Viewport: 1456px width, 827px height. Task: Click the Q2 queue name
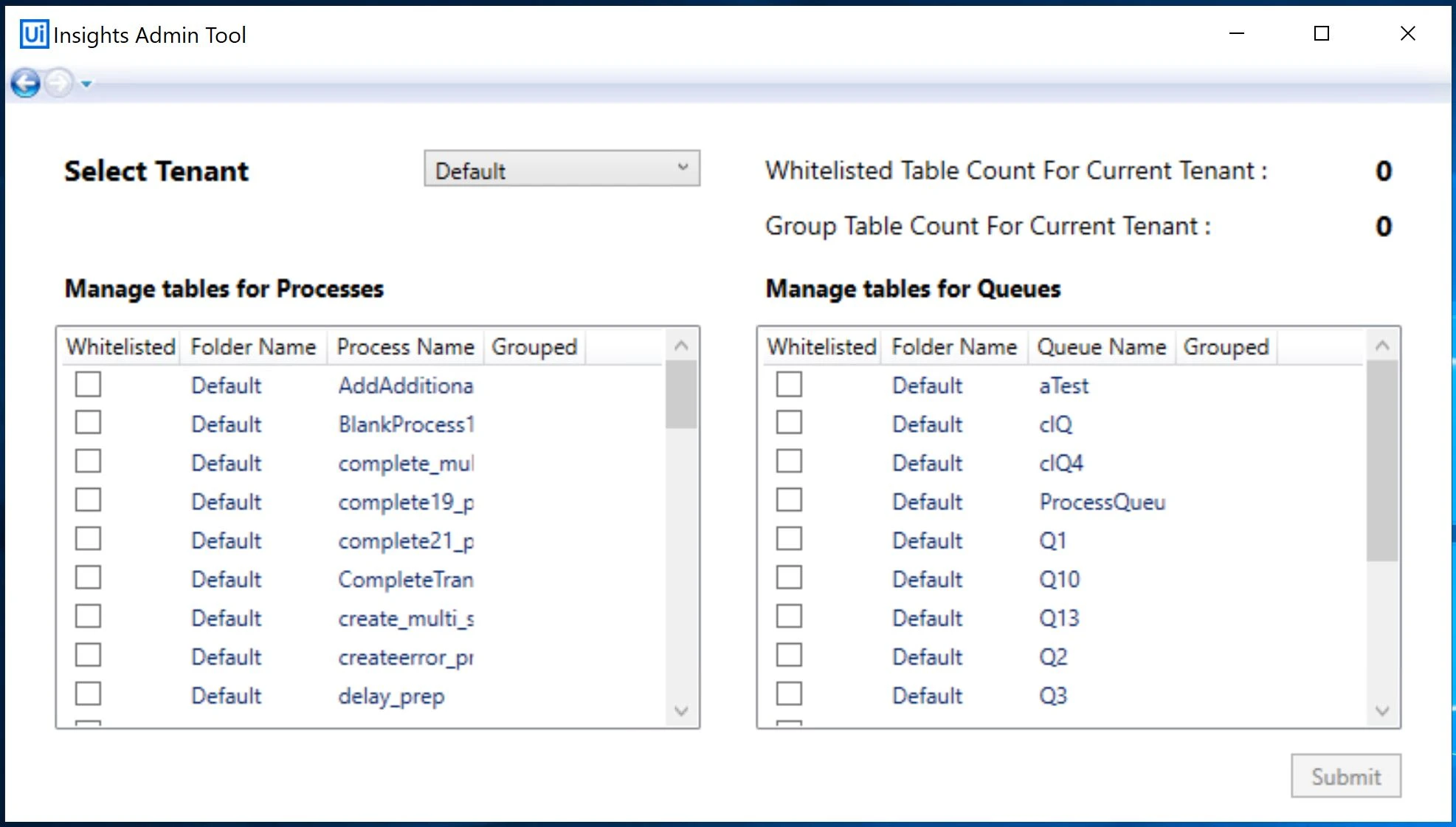pyautogui.click(x=1053, y=657)
